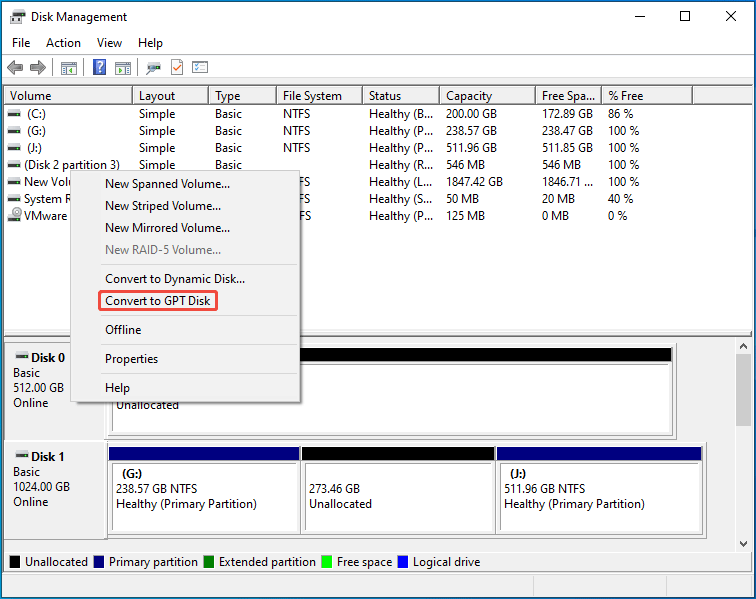Click the navy Primary partition legend swatch
This screenshot has height=599, width=756.
click(99, 562)
